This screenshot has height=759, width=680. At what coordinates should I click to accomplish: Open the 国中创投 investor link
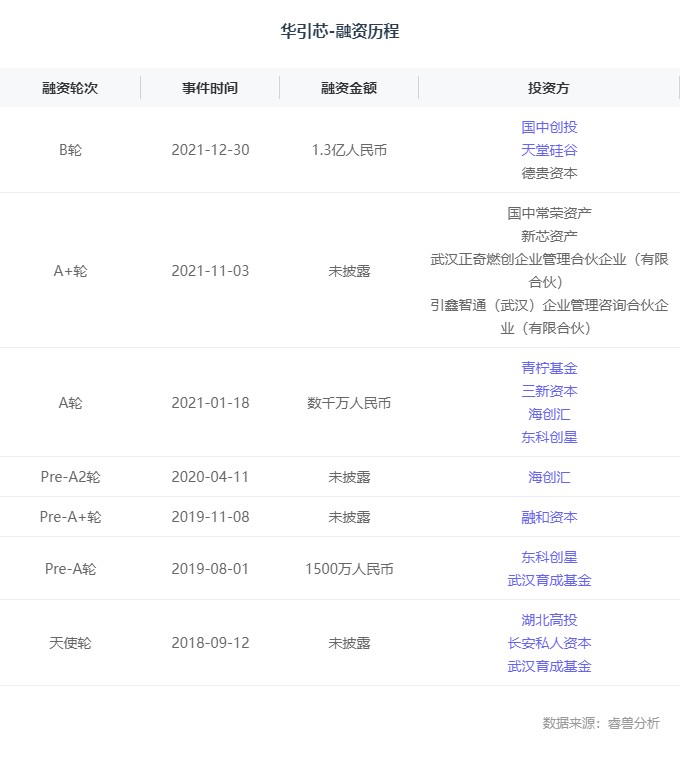coord(549,127)
